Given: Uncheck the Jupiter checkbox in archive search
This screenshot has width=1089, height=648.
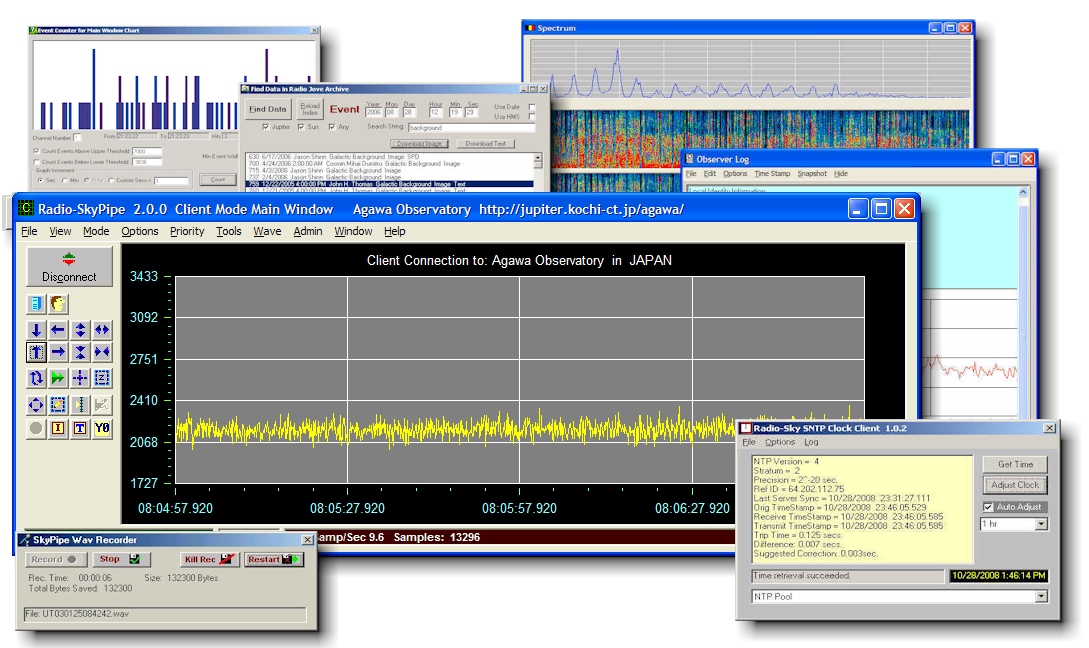Looking at the screenshot, I should [265, 127].
